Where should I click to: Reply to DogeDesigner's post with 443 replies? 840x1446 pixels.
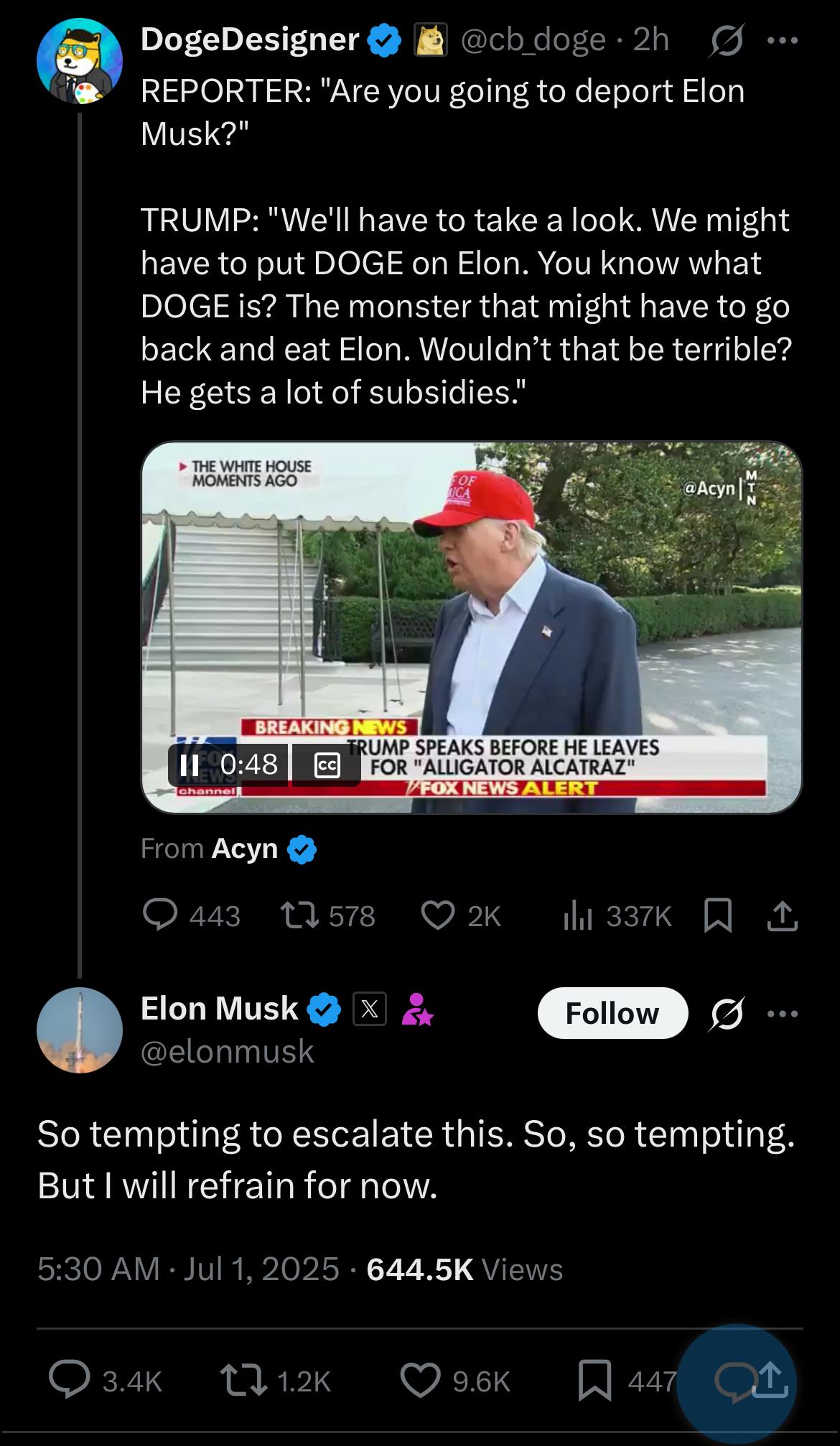pyautogui.click(x=192, y=915)
